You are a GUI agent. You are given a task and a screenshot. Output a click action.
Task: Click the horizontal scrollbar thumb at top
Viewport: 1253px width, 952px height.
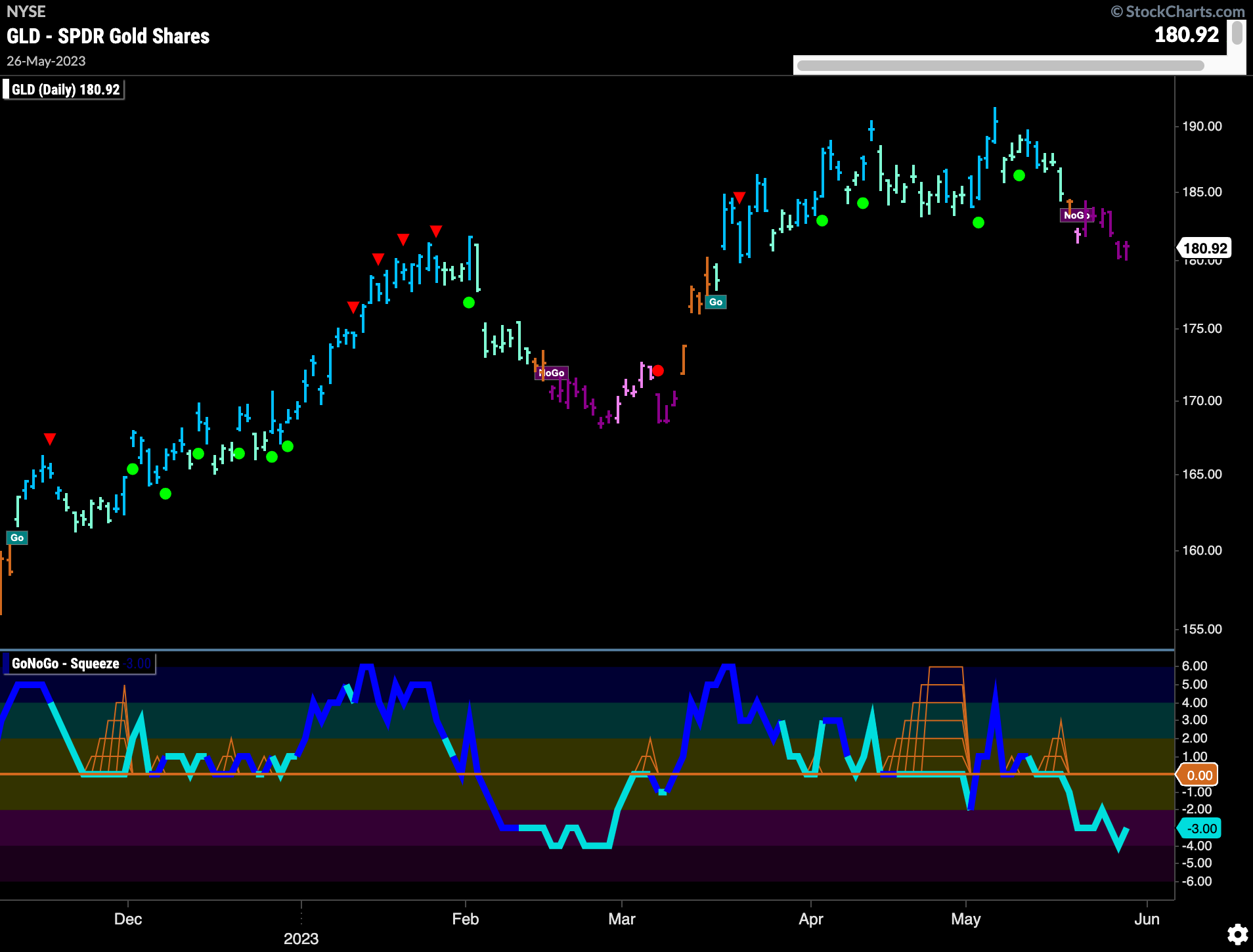(1000, 65)
